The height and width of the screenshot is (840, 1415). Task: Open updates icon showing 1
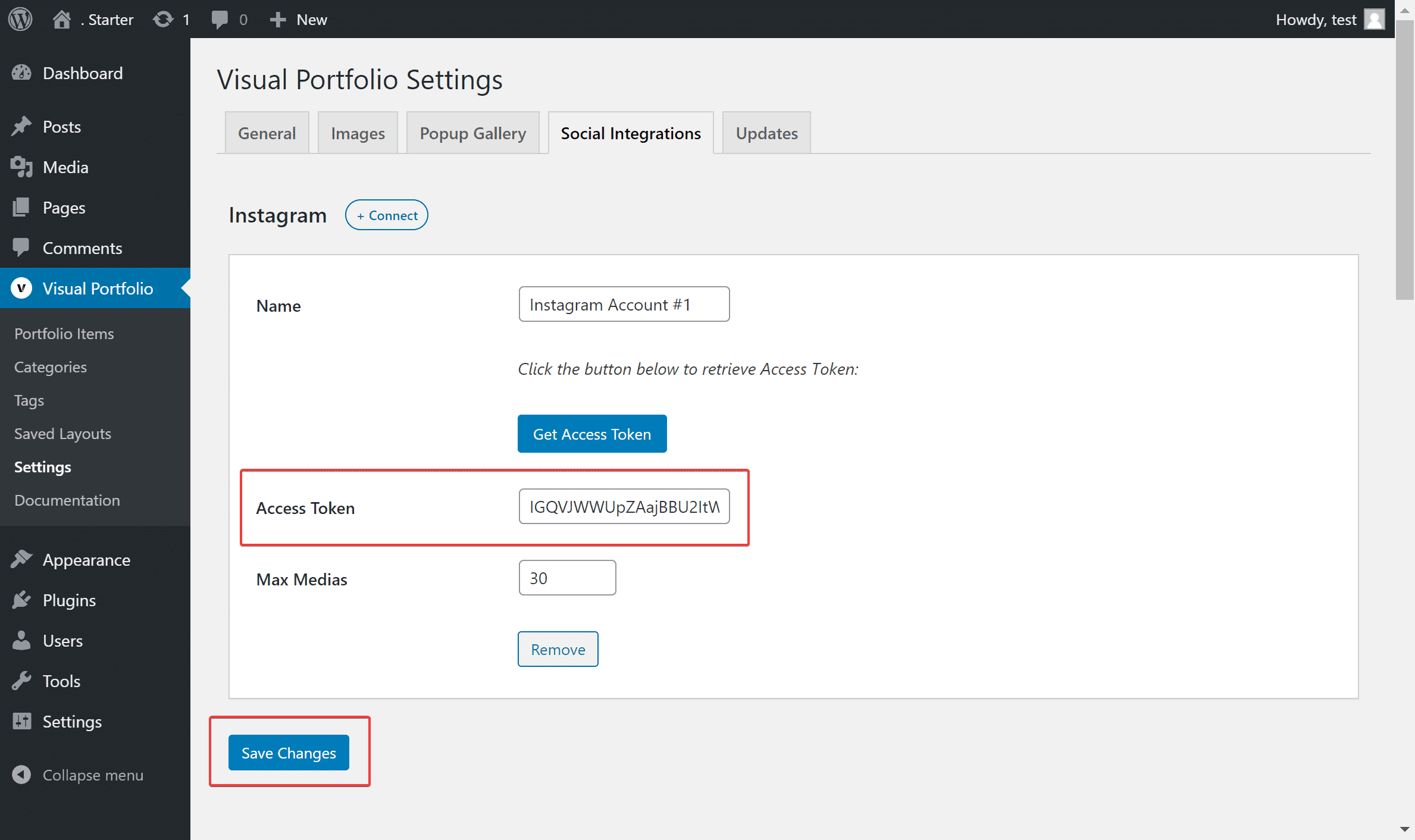coord(163,20)
